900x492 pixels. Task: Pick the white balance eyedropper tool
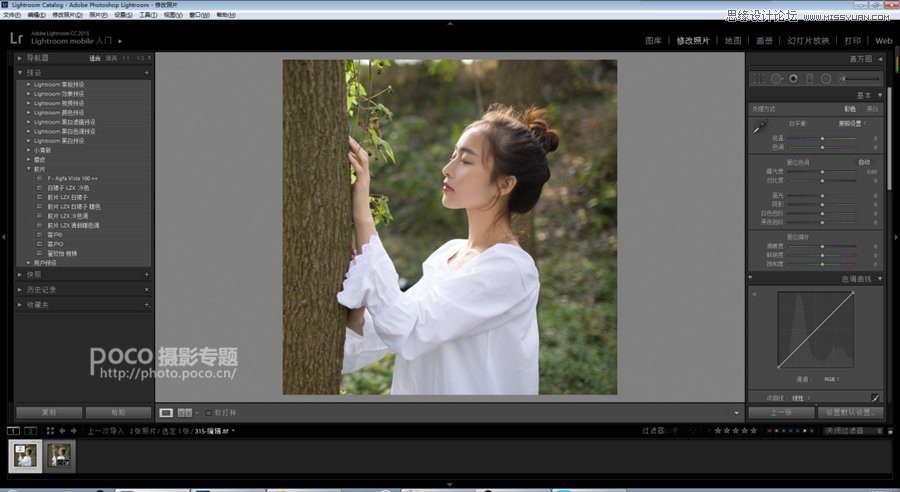(x=760, y=127)
